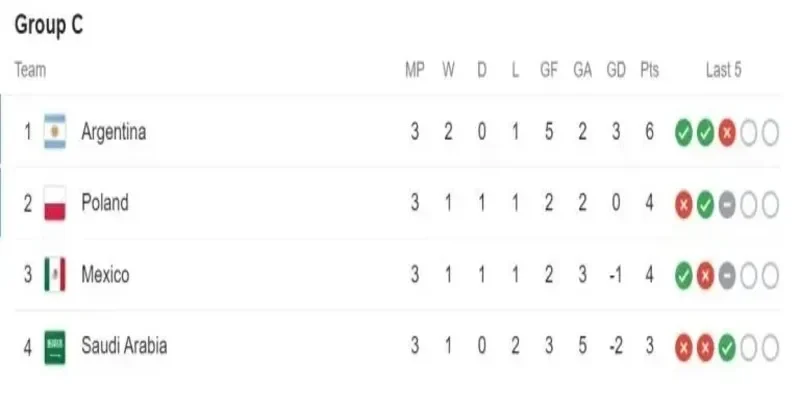Click Poland's gray draw indicator

pyautogui.click(x=727, y=203)
